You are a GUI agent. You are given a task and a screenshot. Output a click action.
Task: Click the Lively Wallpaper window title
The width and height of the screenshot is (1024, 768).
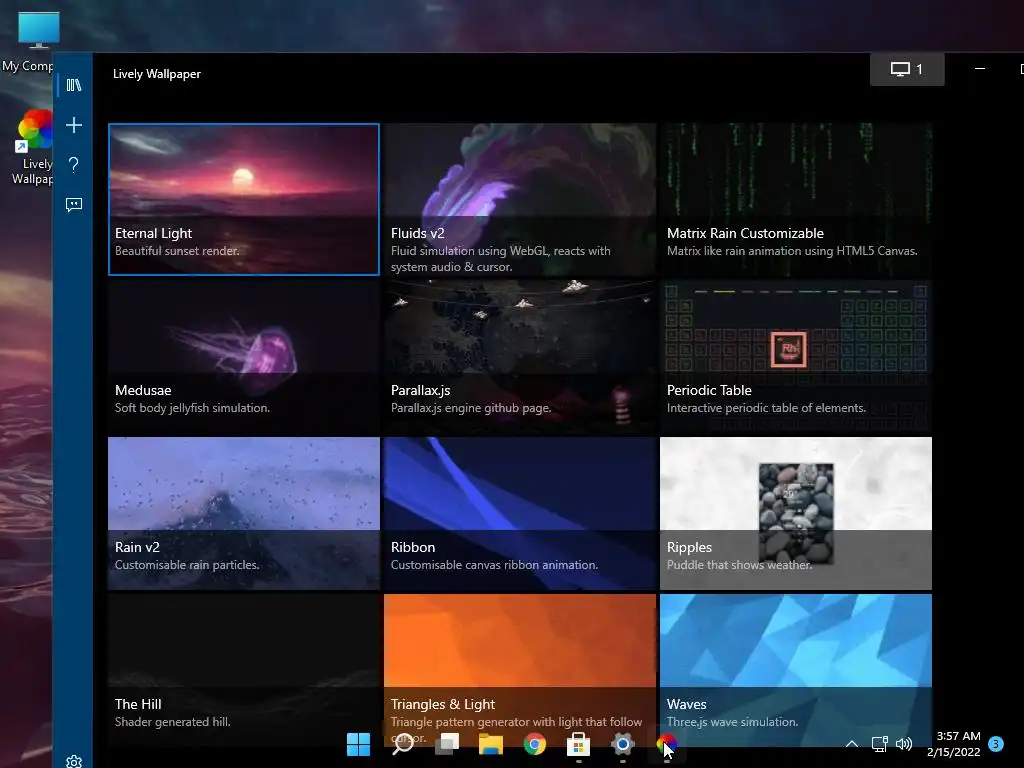(157, 74)
